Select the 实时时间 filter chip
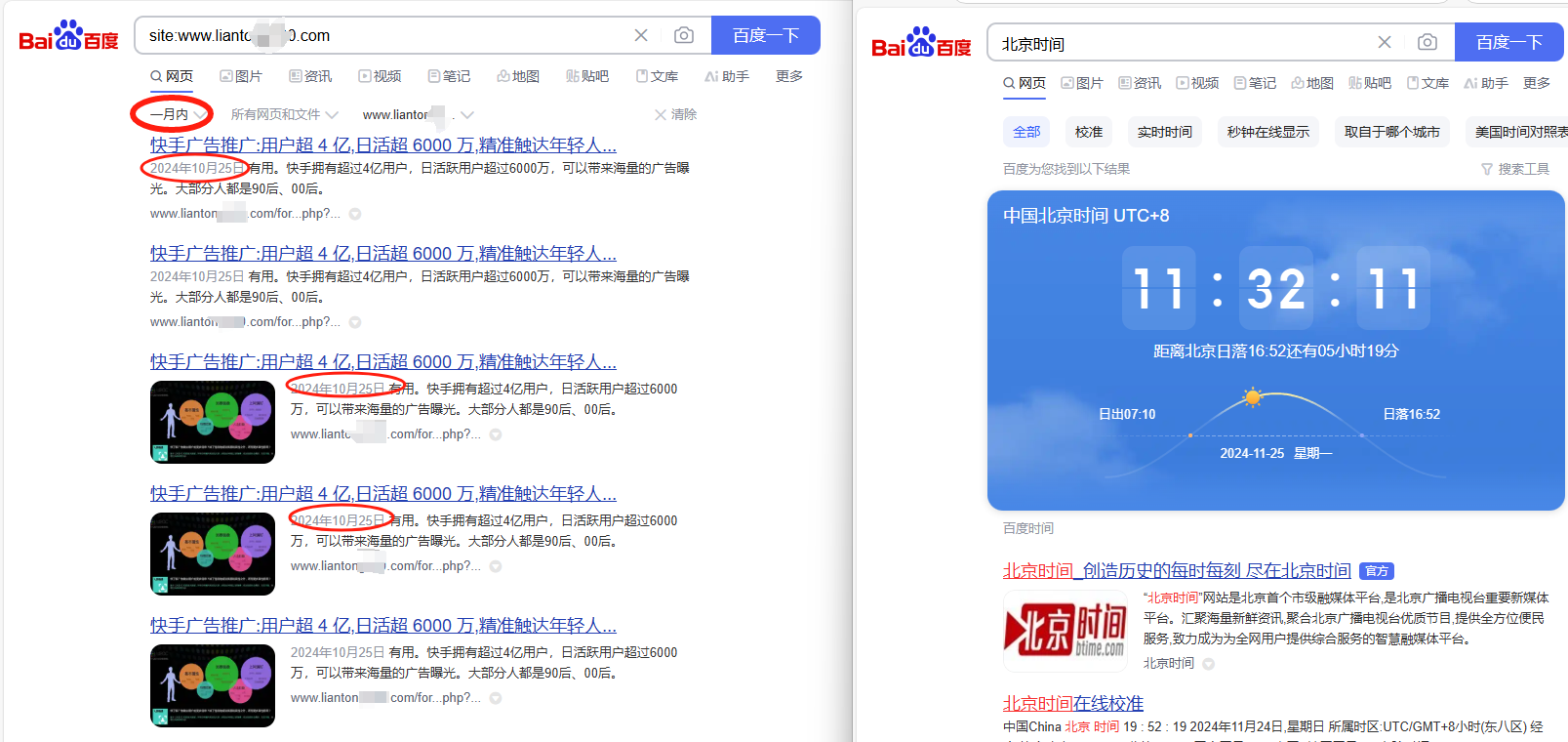The width and height of the screenshot is (1568, 742). (1165, 132)
